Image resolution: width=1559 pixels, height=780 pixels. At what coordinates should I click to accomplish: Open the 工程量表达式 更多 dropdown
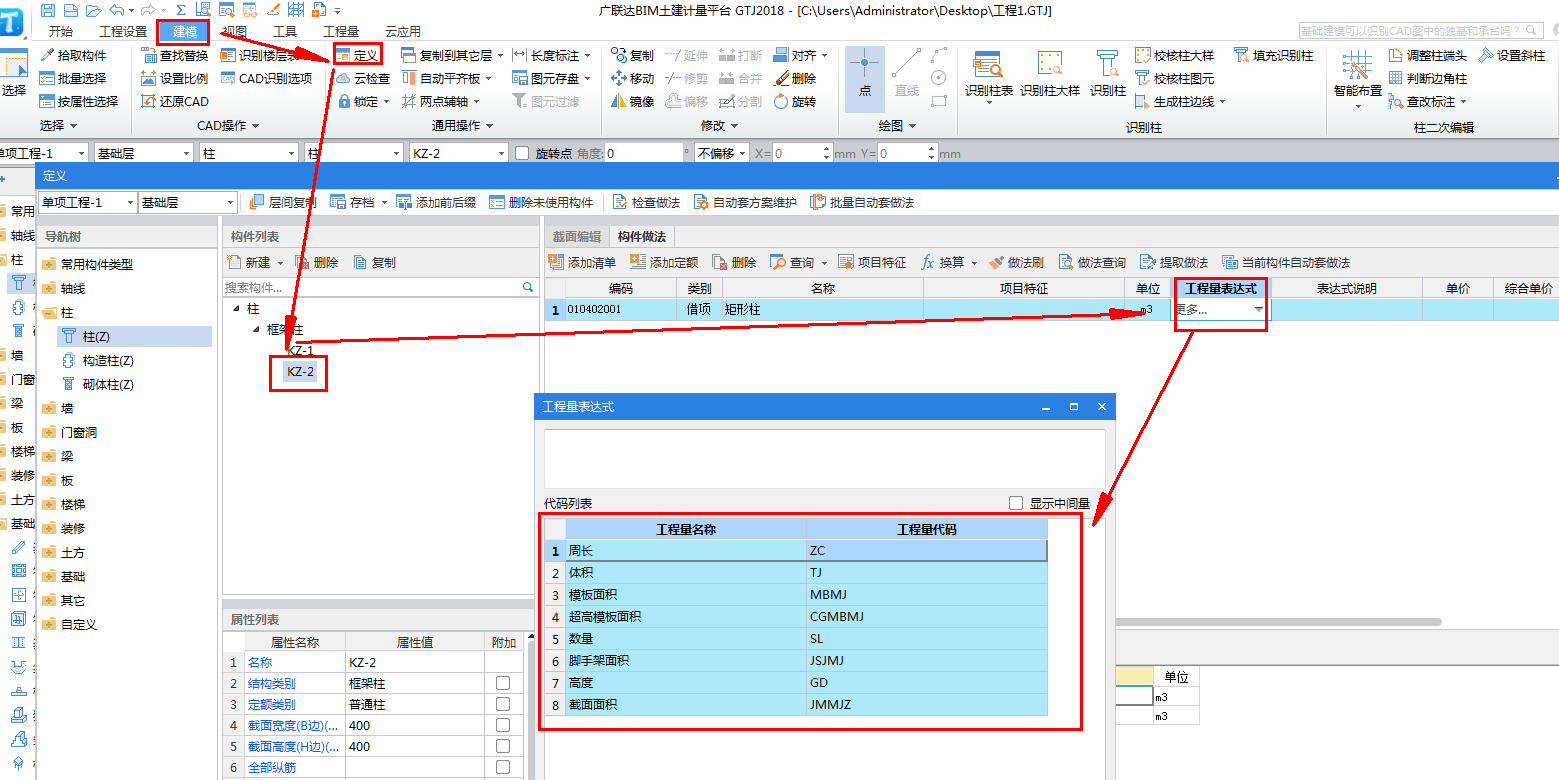(x=1258, y=310)
